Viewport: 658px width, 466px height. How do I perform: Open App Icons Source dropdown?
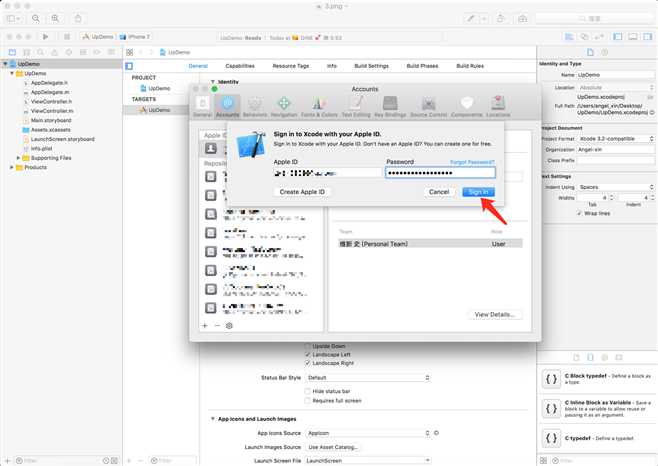pos(368,433)
